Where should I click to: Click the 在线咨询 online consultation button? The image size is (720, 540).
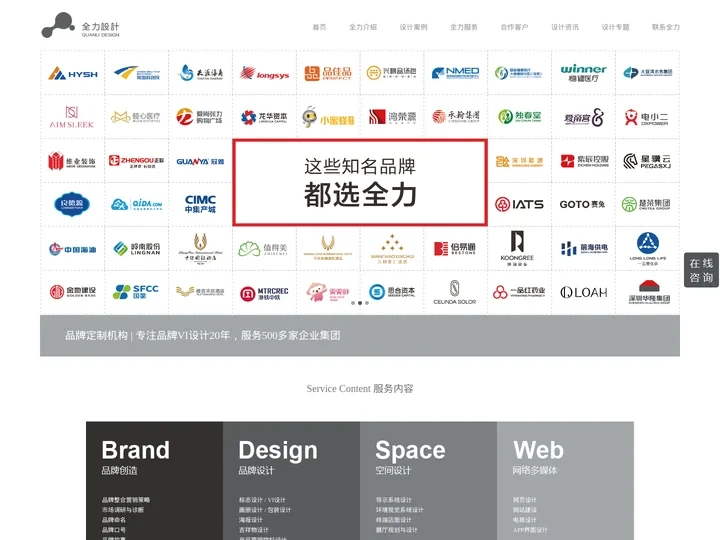pyautogui.click(x=701, y=270)
